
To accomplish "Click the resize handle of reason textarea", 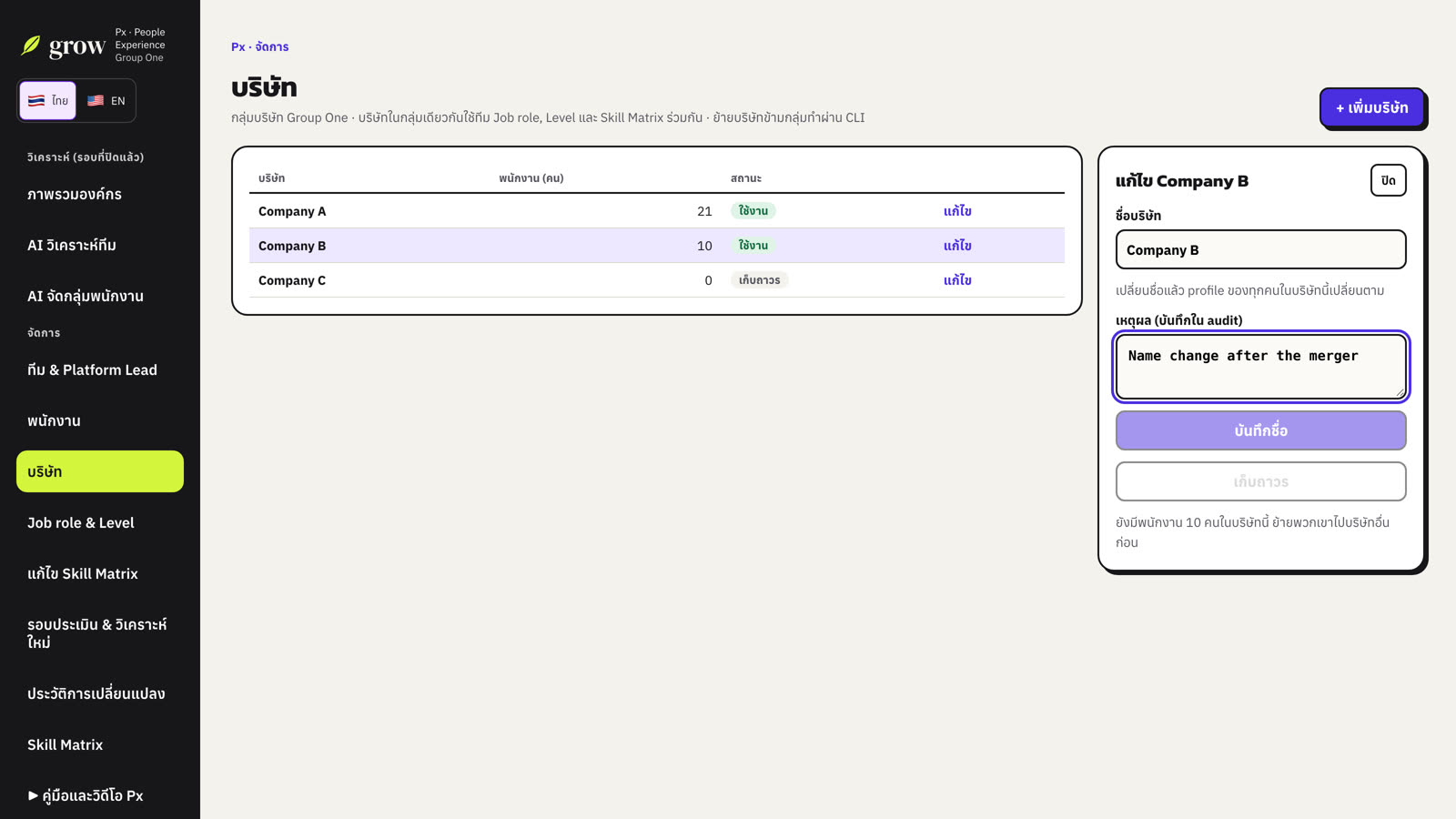I will click(1400, 392).
